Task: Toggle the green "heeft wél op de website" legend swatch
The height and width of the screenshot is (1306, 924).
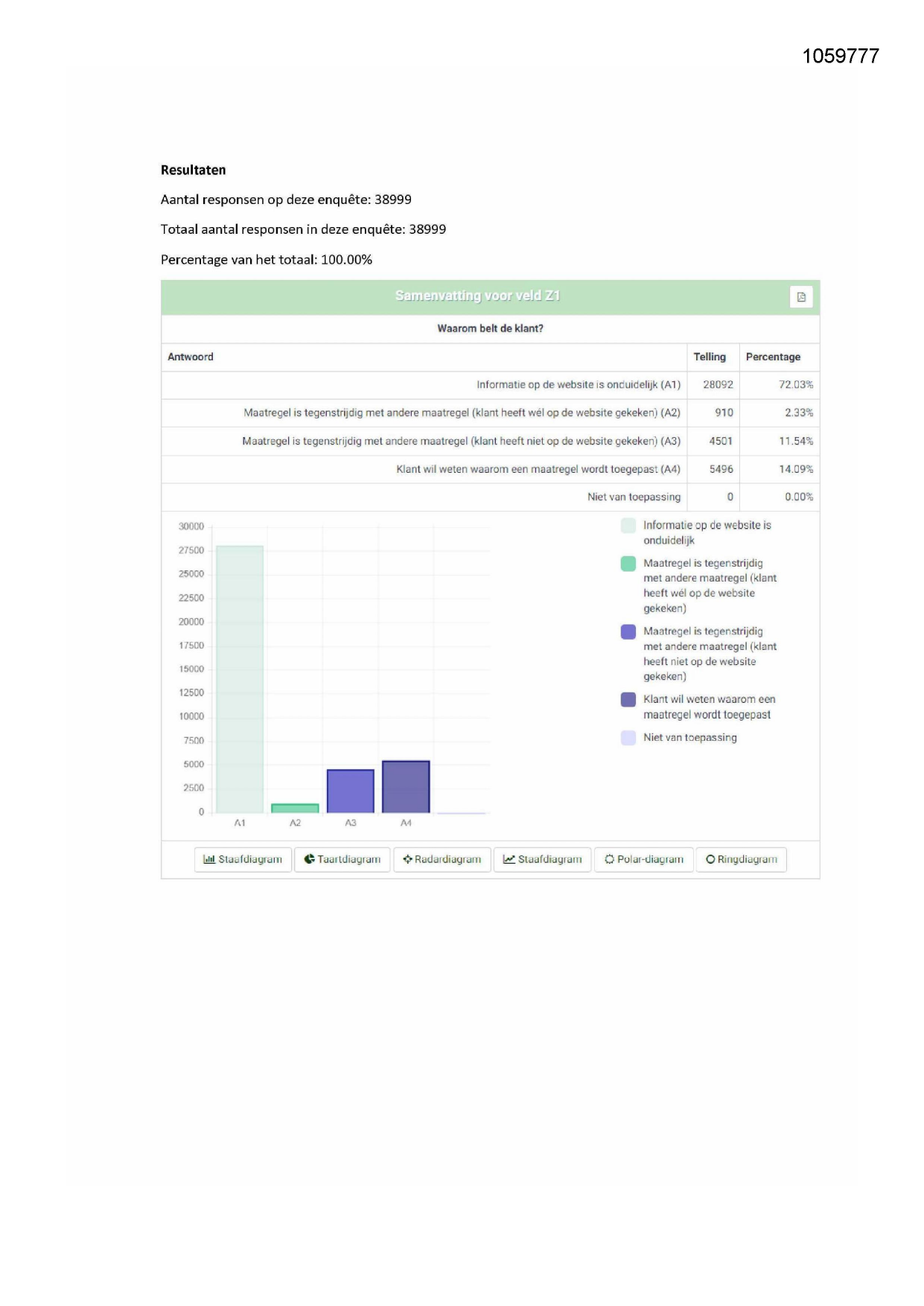Action: point(628,564)
